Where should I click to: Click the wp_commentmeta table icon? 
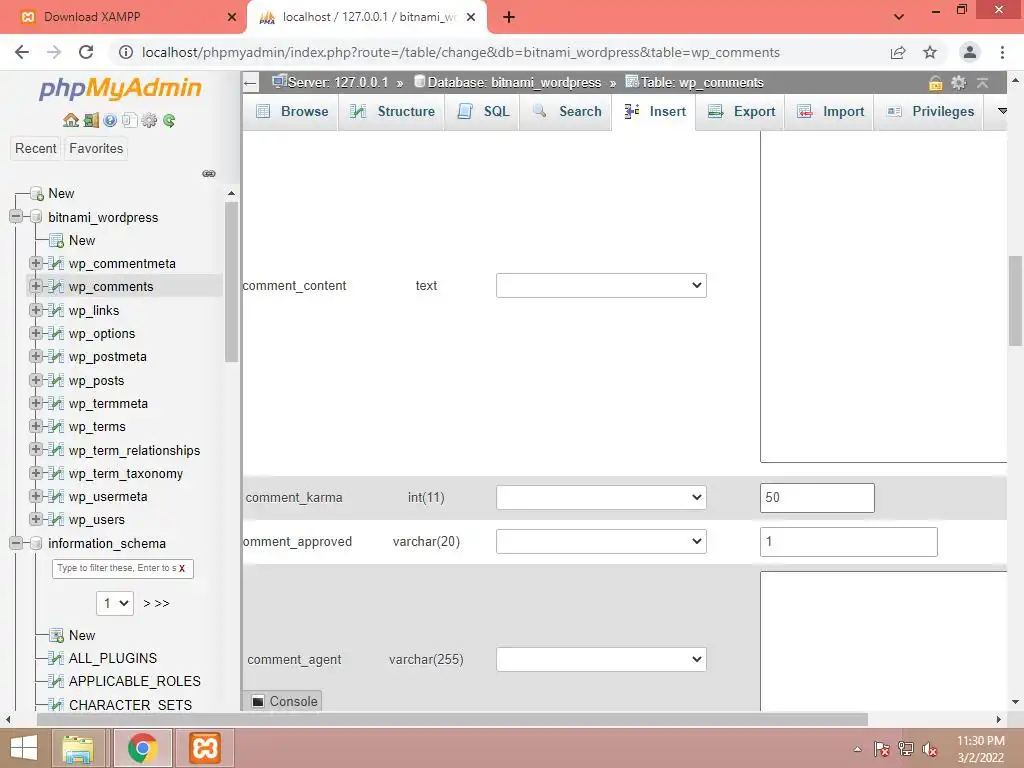[x=57, y=263]
